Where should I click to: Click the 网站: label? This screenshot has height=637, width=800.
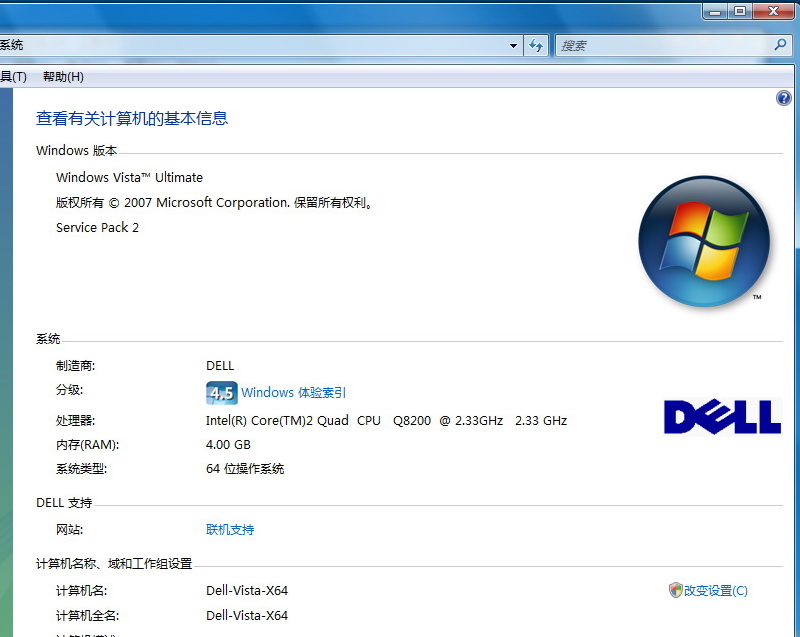[69, 529]
